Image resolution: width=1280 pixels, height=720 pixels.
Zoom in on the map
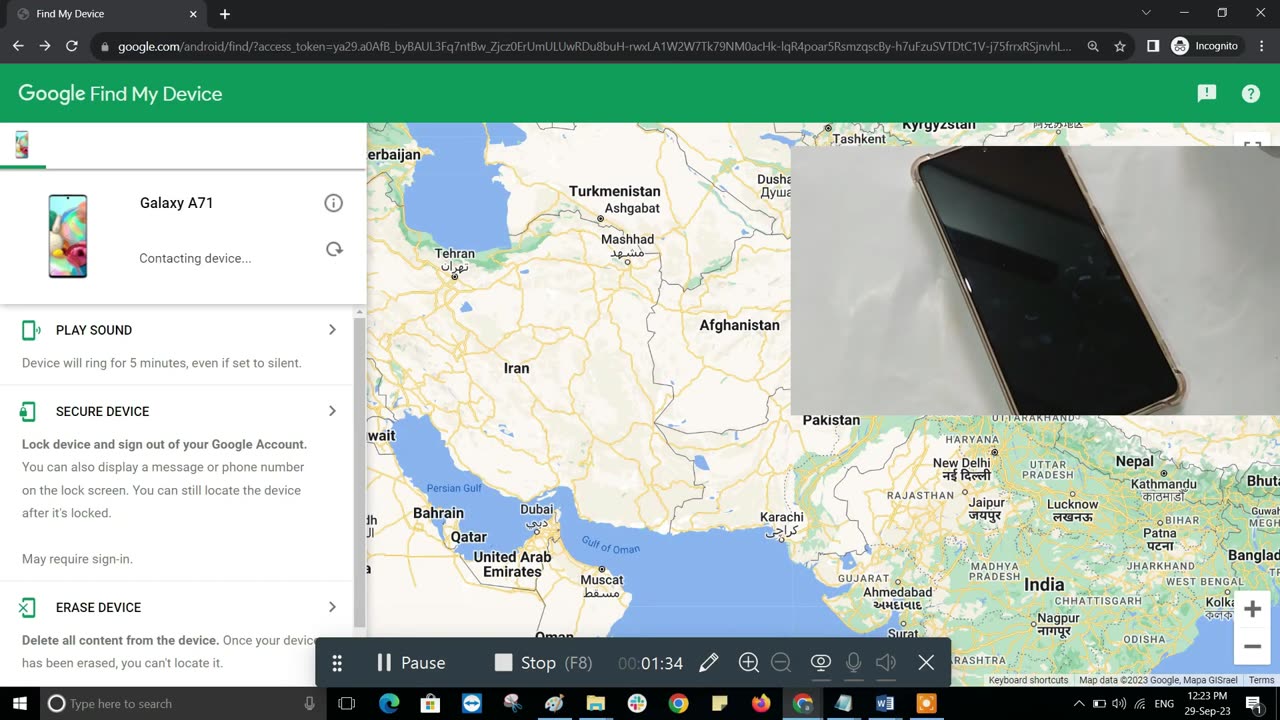click(x=1252, y=609)
